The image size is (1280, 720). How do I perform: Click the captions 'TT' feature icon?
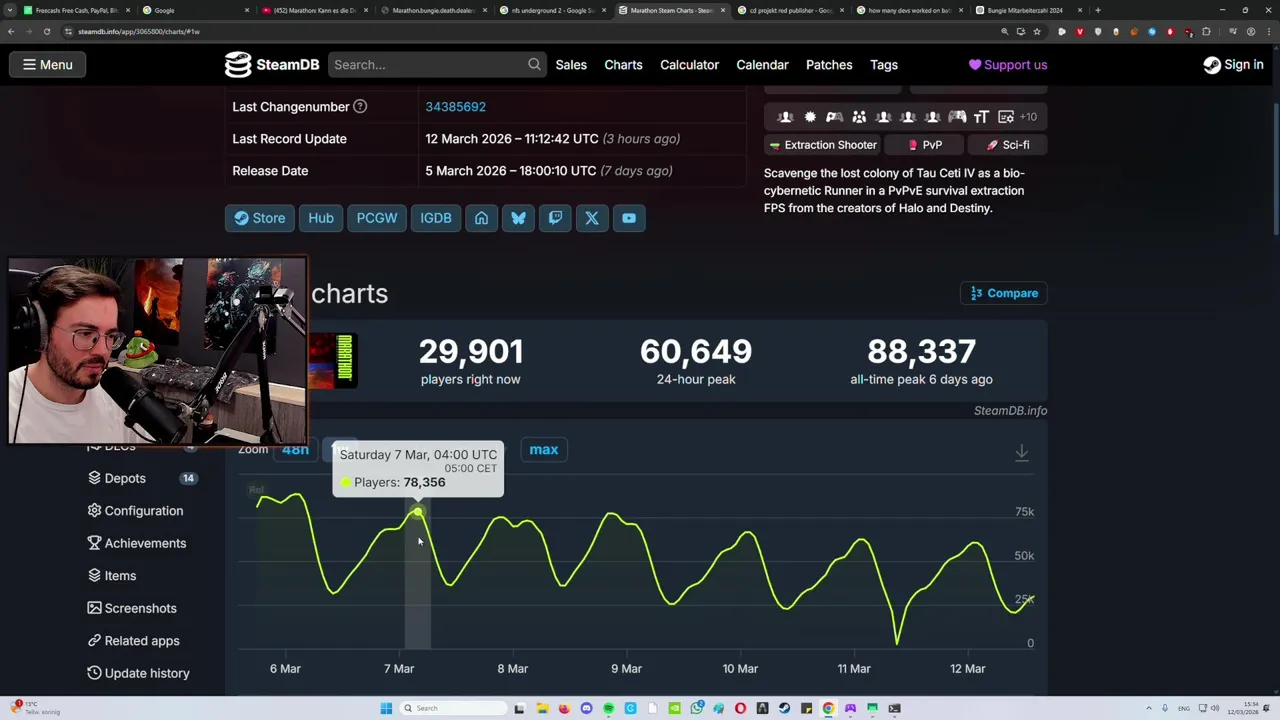[x=981, y=117]
